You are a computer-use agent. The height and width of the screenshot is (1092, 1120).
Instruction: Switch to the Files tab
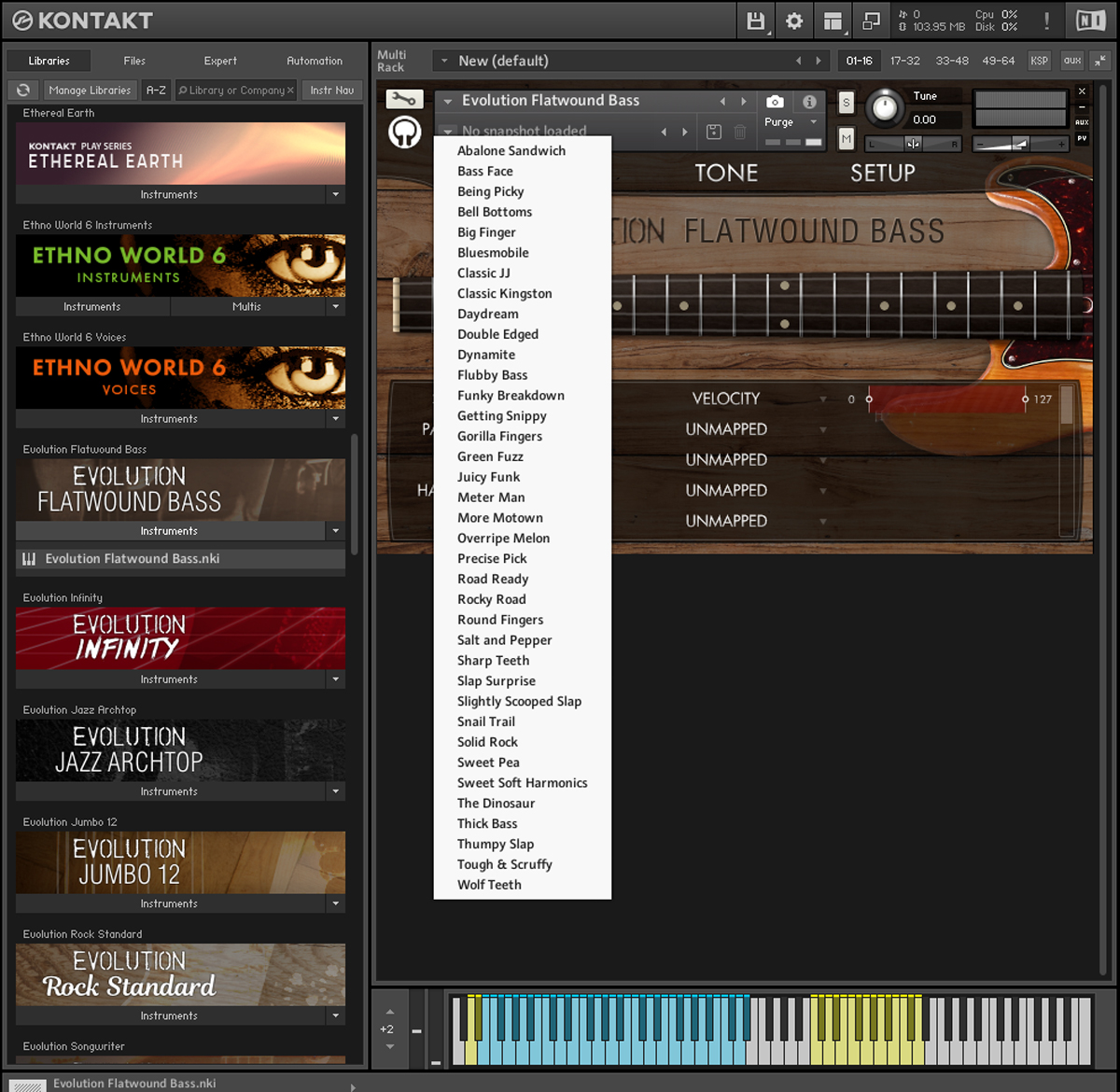(x=134, y=61)
